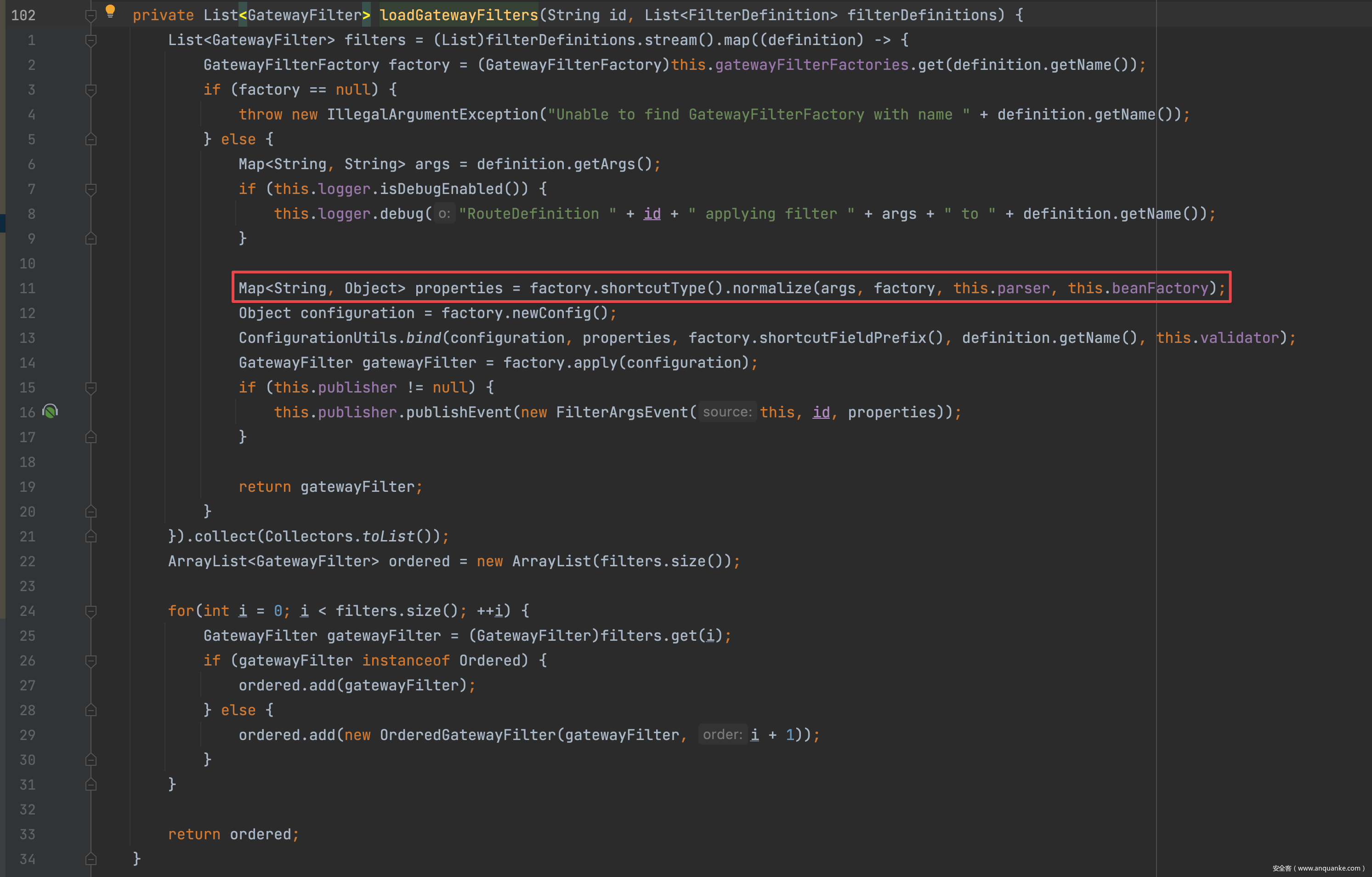Collapse the for loop fold marker
This screenshot has height=877, width=1372.
click(x=91, y=611)
